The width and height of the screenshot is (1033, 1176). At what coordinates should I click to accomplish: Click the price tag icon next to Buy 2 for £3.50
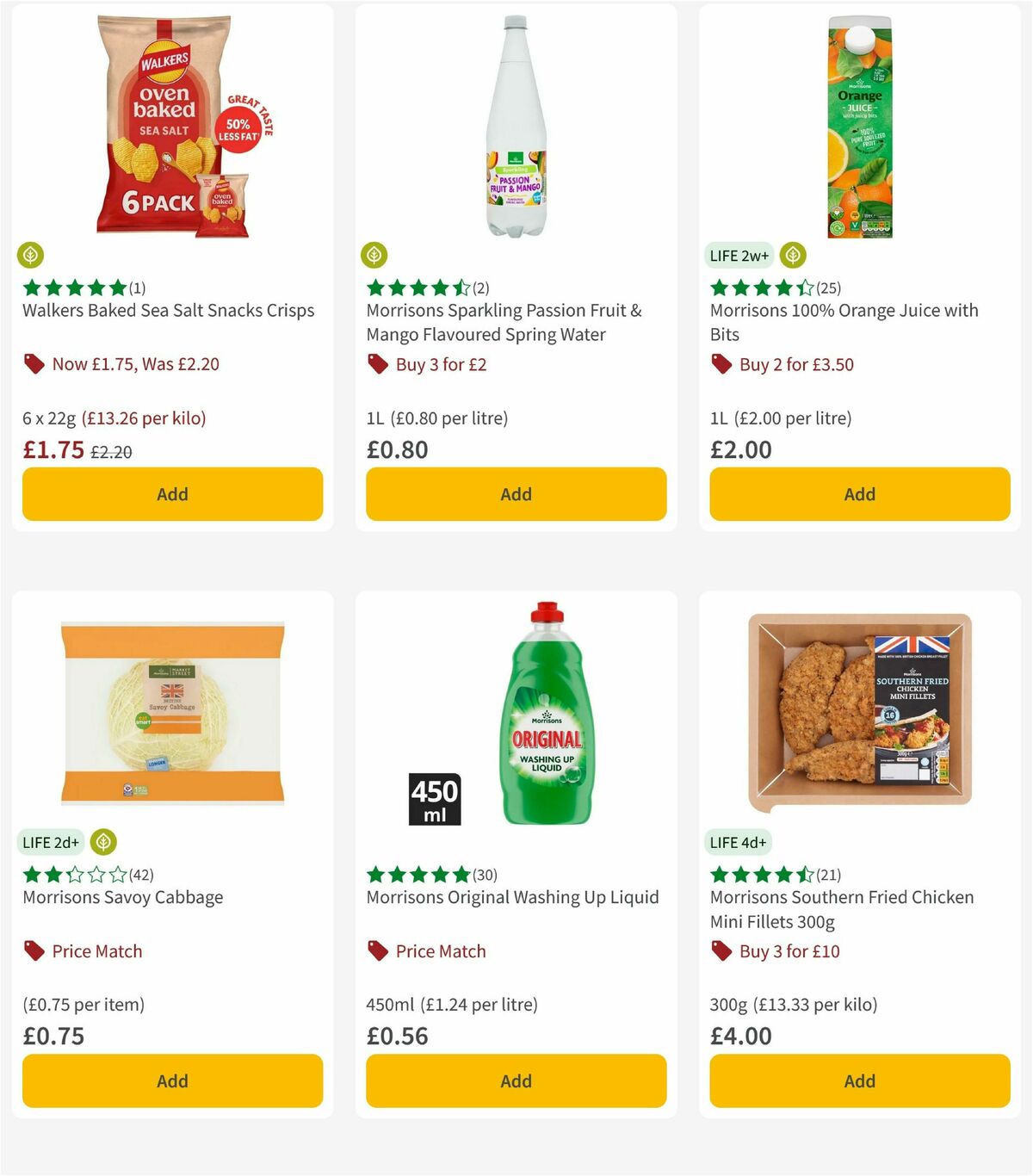click(721, 364)
